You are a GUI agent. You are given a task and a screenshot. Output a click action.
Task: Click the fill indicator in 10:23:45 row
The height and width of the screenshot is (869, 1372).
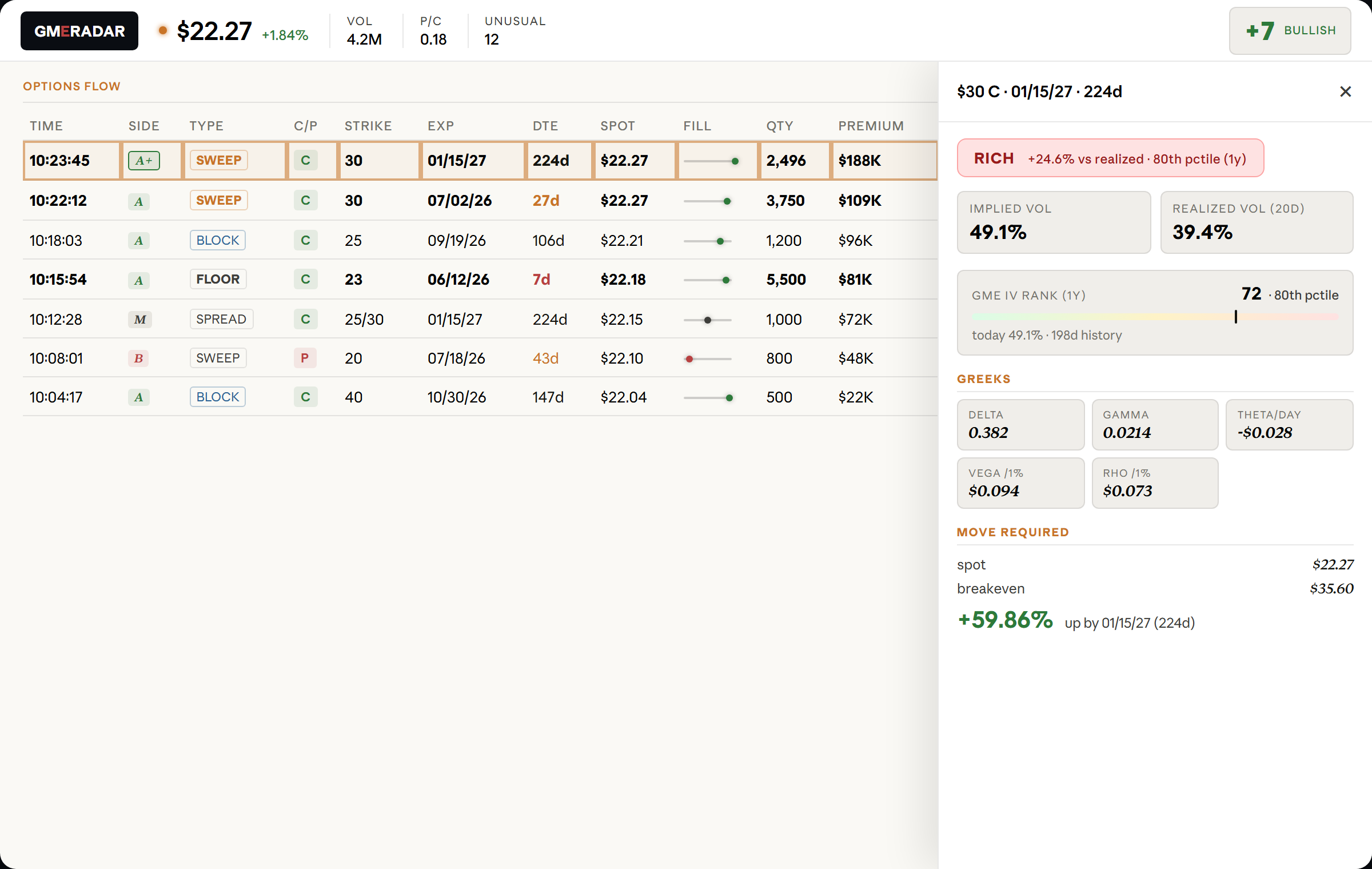pyautogui.click(x=711, y=161)
